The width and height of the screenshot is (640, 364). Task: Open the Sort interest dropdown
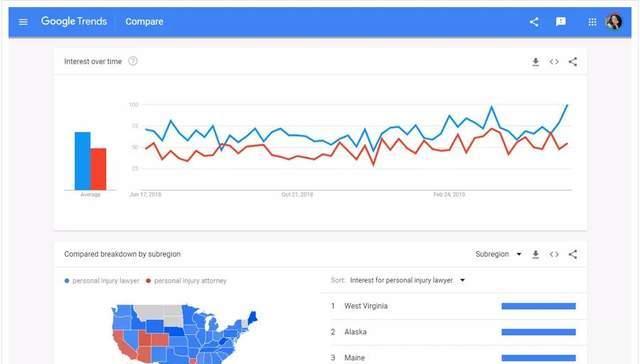coord(407,280)
